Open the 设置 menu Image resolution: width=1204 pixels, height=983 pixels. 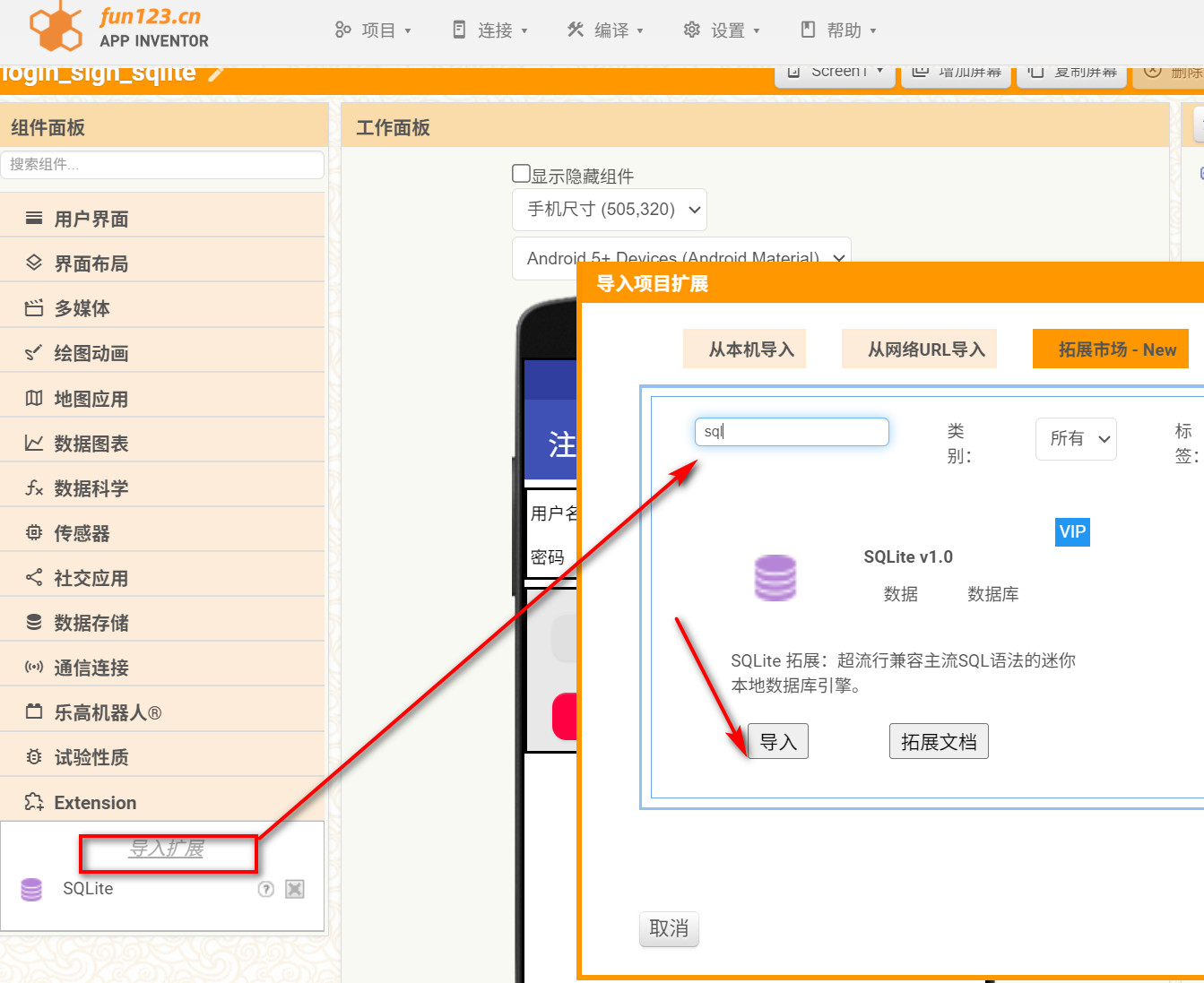[722, 30]
